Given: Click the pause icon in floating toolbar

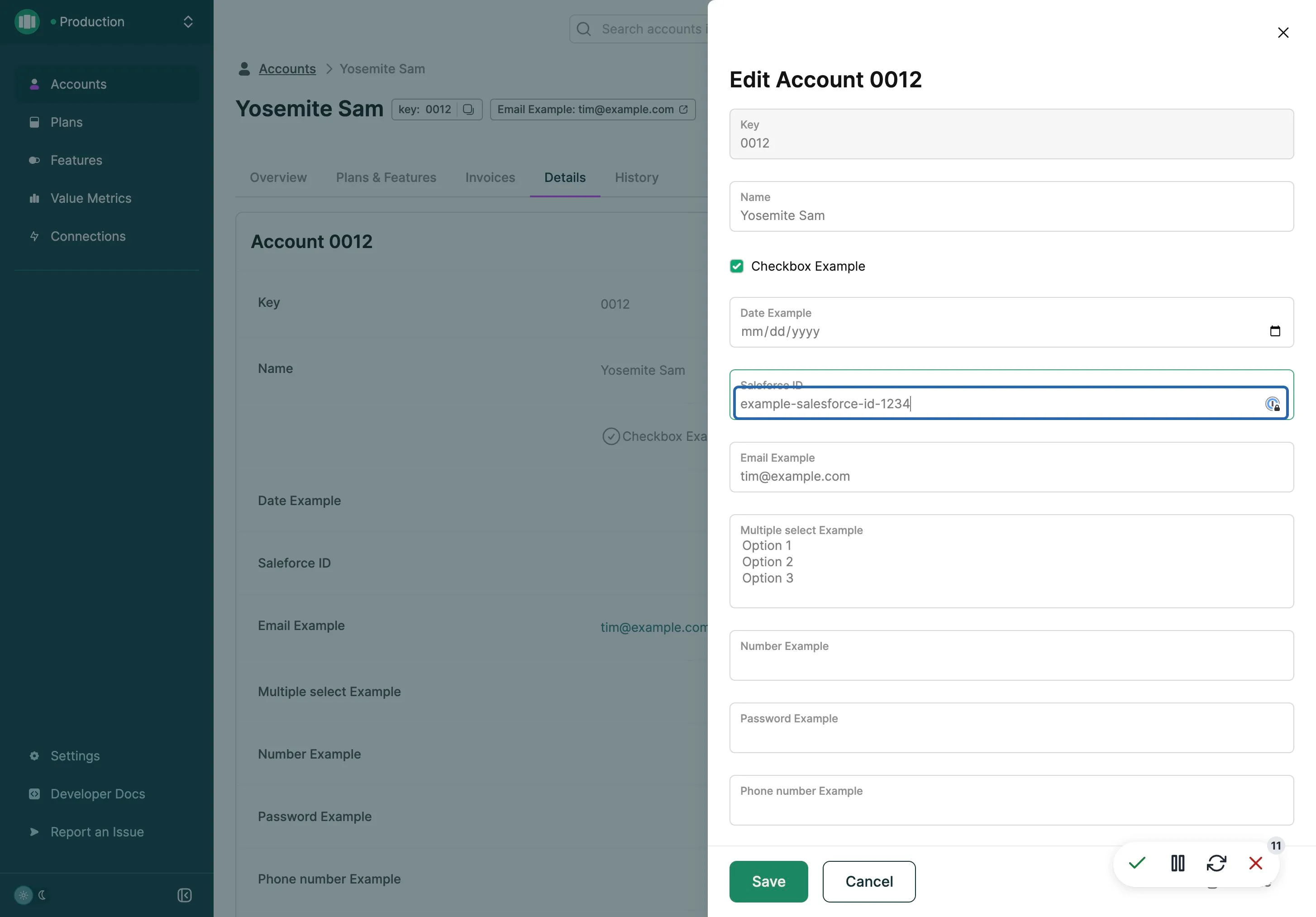Looking at the screenshot, I should click(x=1177, y=863).
